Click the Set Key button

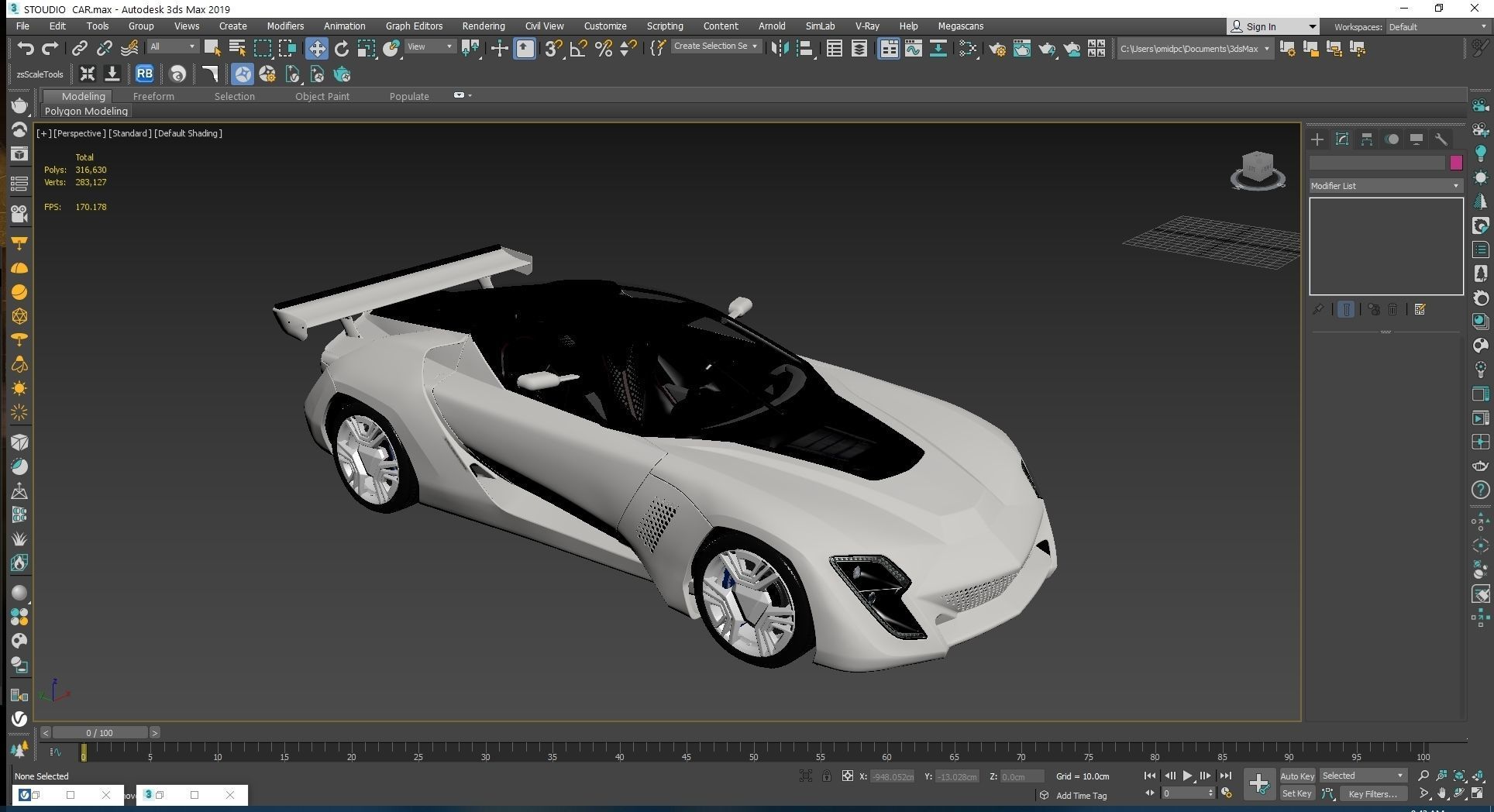tap(1297, 794)
